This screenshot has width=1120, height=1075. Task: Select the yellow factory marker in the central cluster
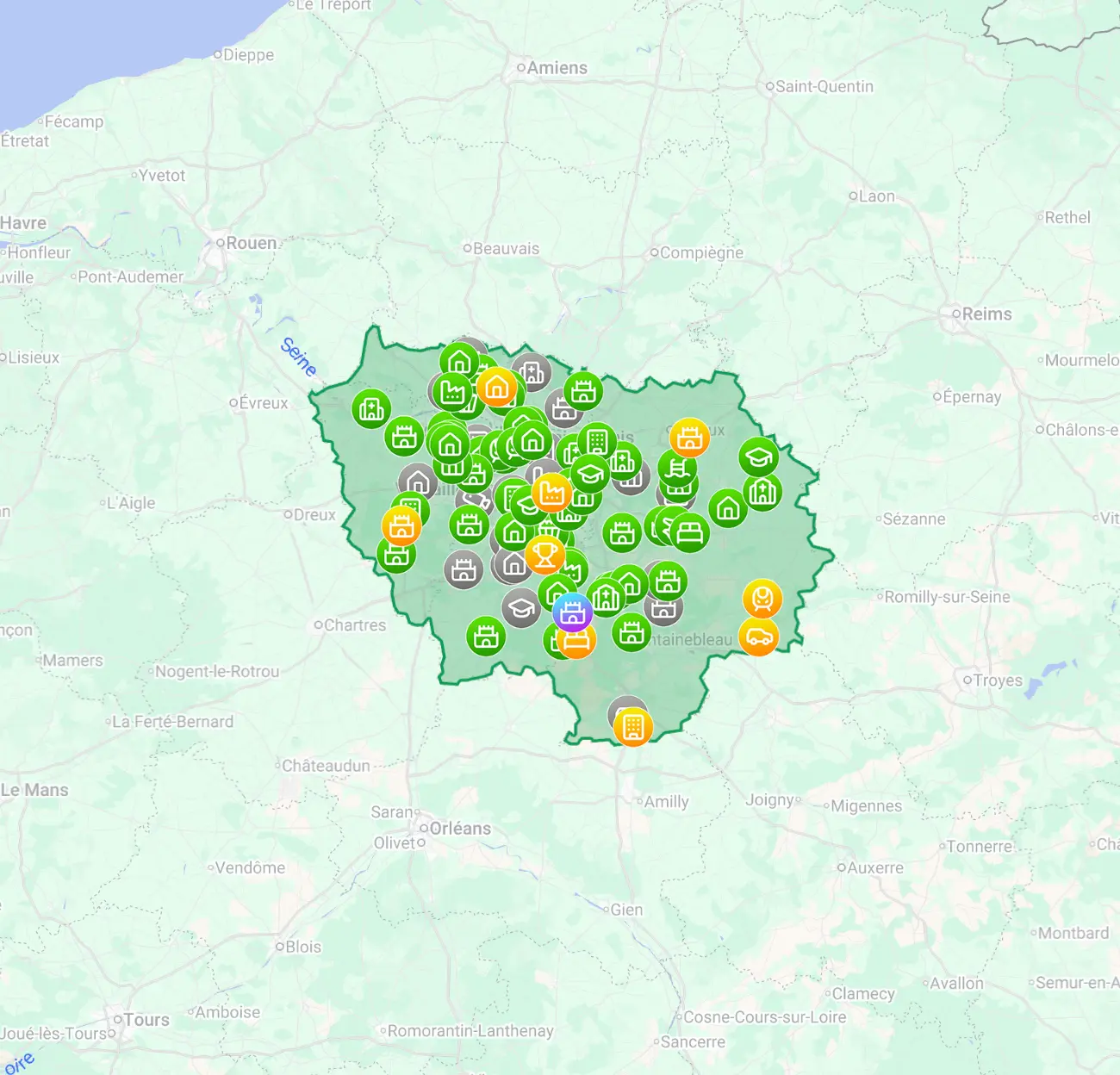(x=551, y=493)
